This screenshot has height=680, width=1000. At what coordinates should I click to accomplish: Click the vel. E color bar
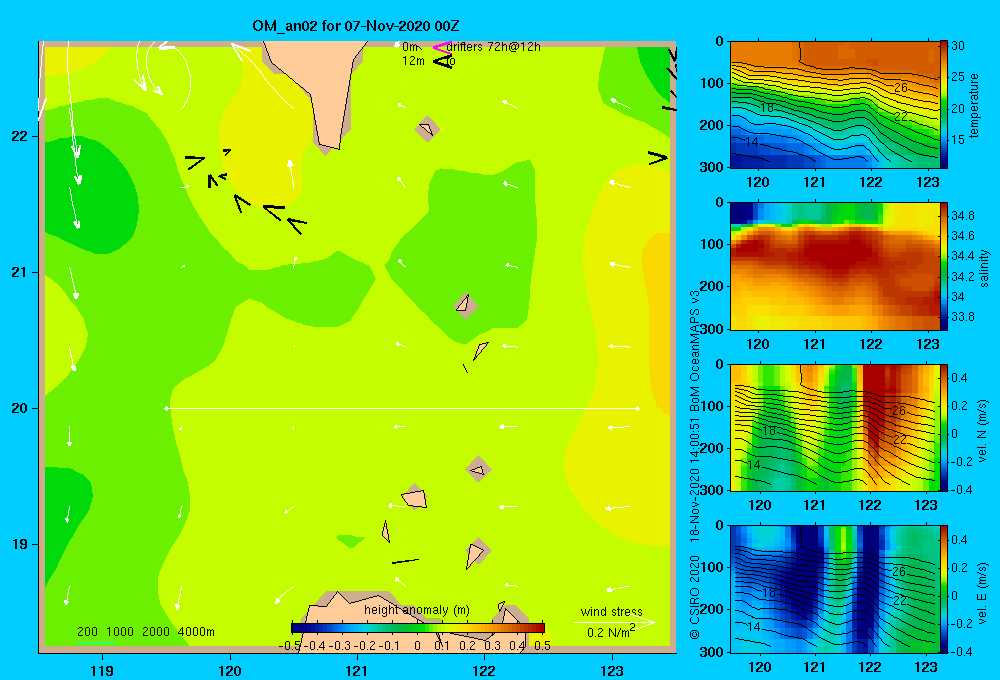944,589
